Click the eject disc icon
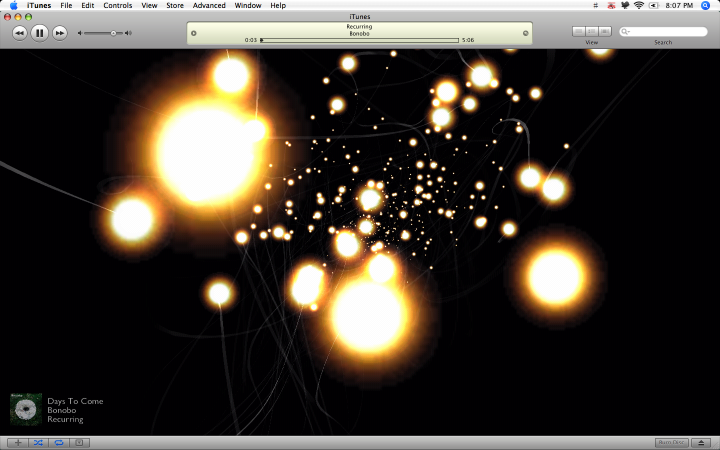The image size is (720, 450). 701,443
